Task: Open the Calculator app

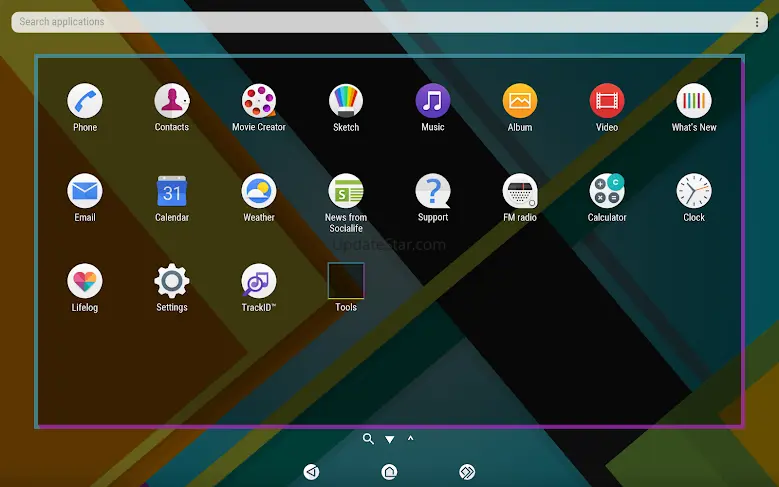Action: click(x=607, y=191)
